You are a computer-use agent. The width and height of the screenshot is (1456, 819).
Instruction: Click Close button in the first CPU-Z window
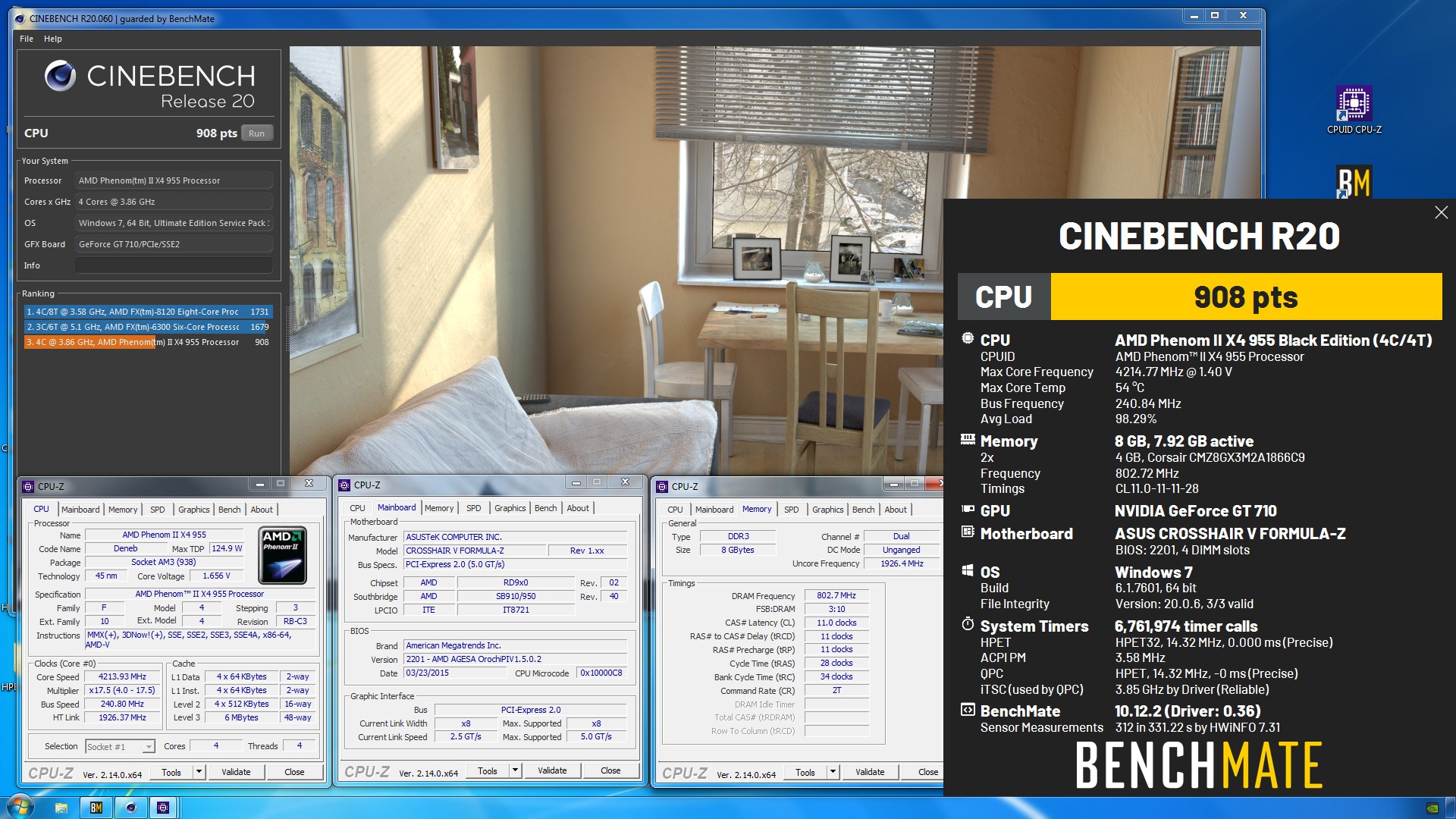[x=294, y=772]
